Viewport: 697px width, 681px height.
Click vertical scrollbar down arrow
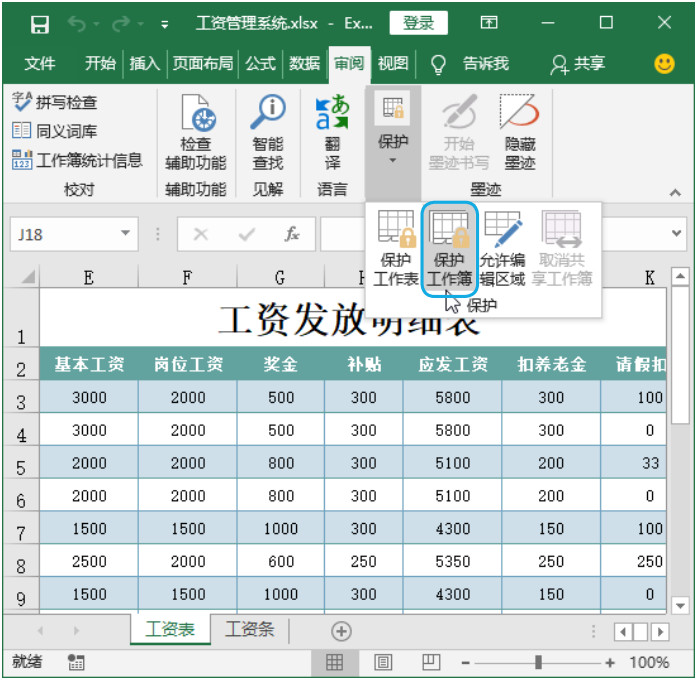click(x=680, y=605)
